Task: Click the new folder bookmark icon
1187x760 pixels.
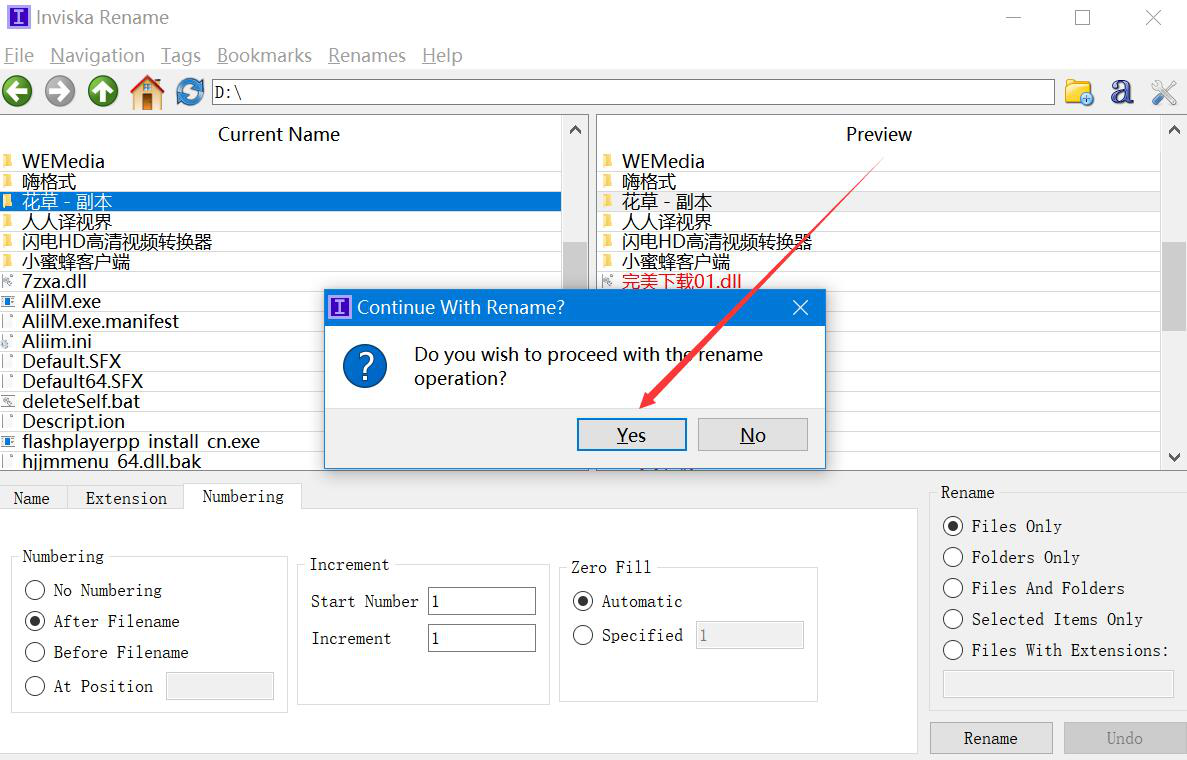Action: pos(1078,92)
